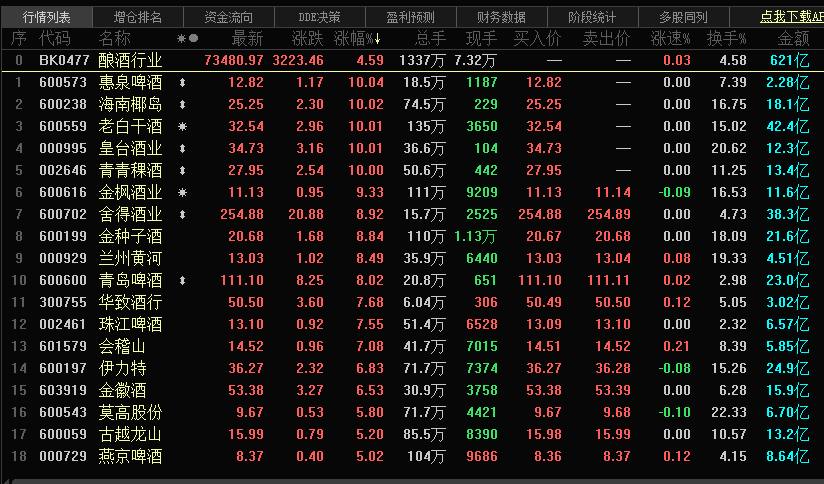Sort by the 买入价 column header
This screenshot has width=824, height=484.
538,38
